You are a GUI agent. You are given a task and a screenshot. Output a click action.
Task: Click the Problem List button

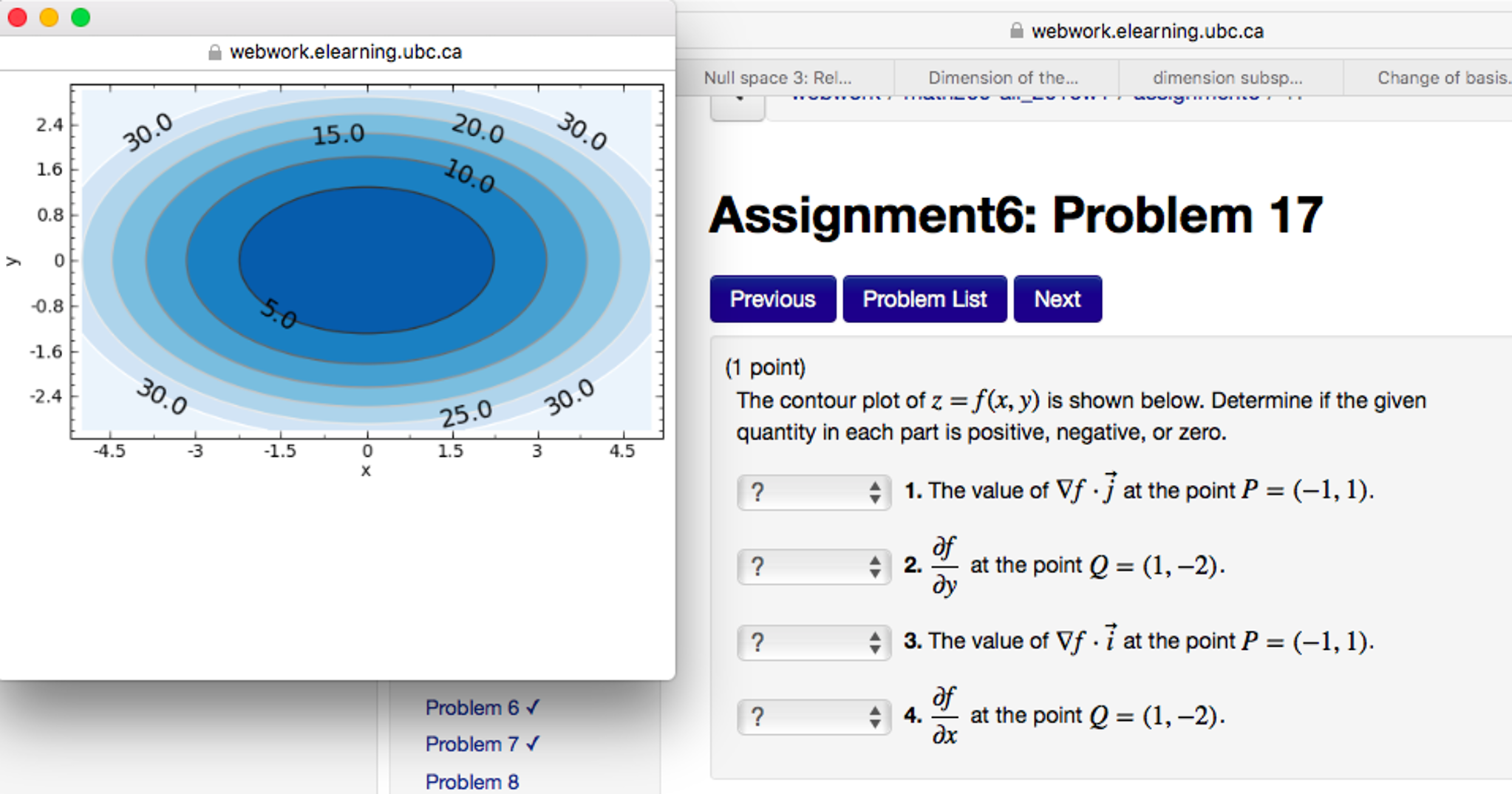pos(924,299)
